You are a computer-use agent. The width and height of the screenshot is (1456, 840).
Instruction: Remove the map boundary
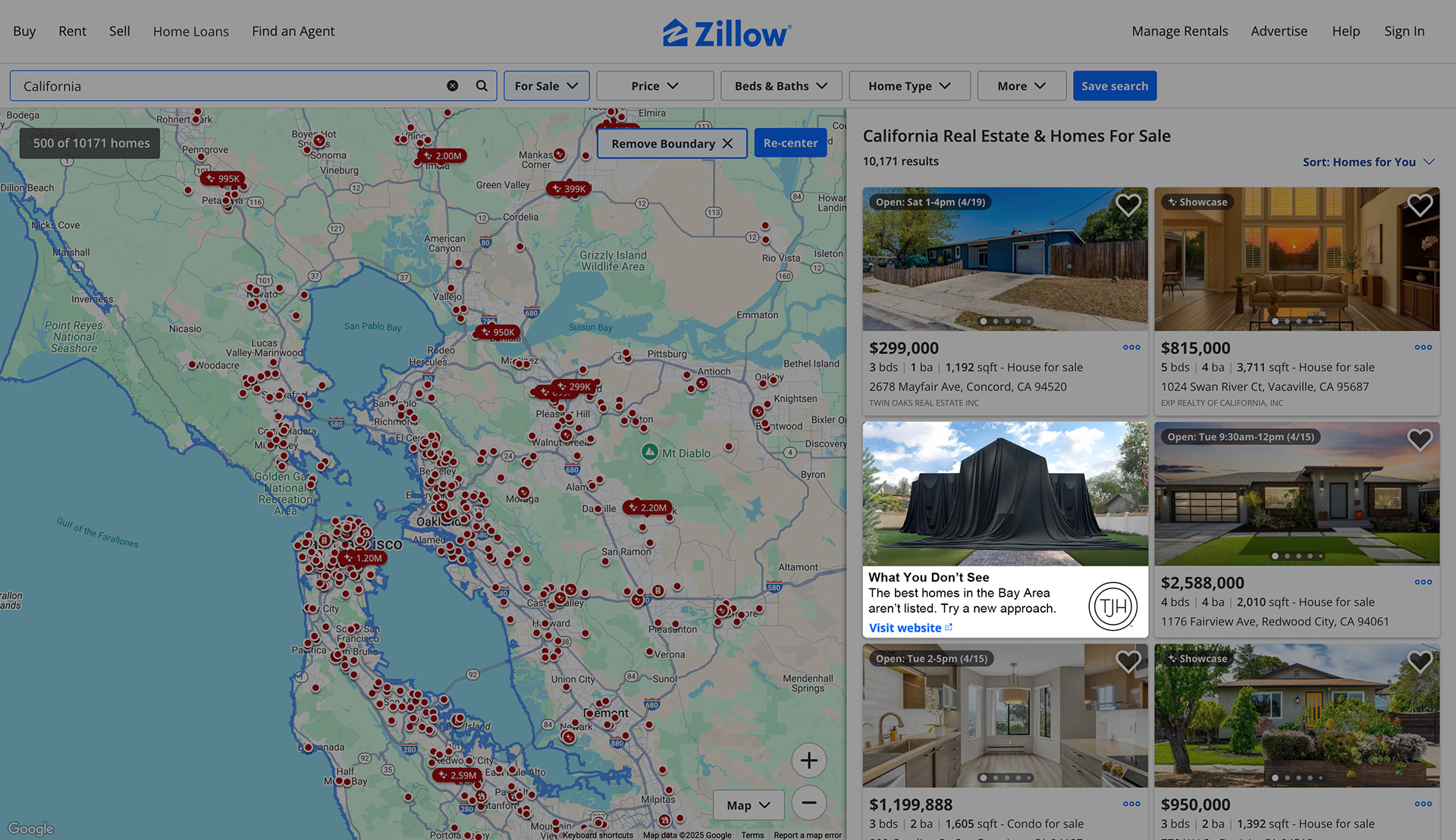pos(672,143)
